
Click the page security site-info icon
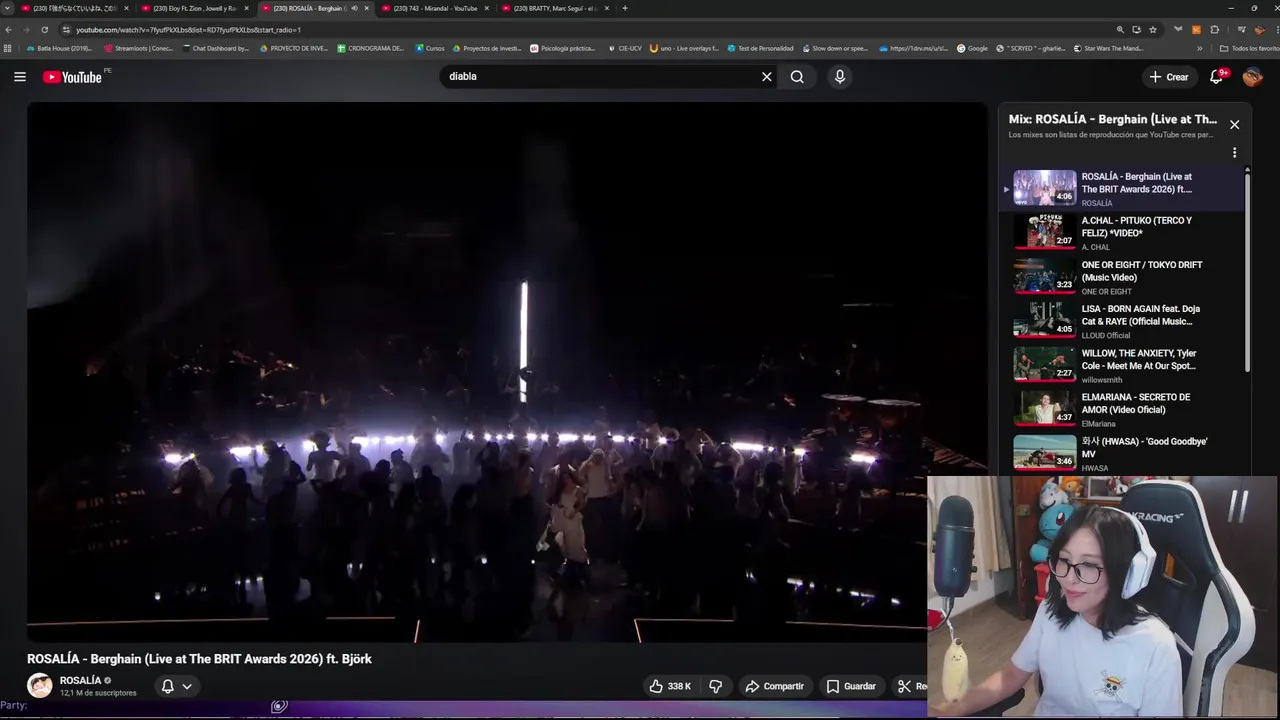pos(66,30)
